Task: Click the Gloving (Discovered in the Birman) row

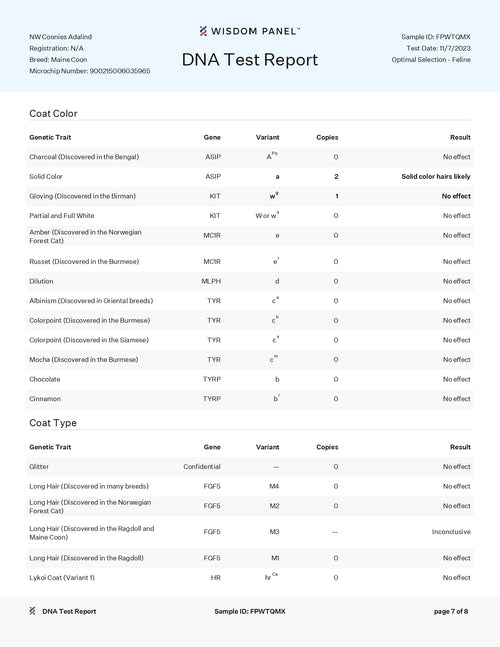Action: pyautogui.click(x=250, y=196)
